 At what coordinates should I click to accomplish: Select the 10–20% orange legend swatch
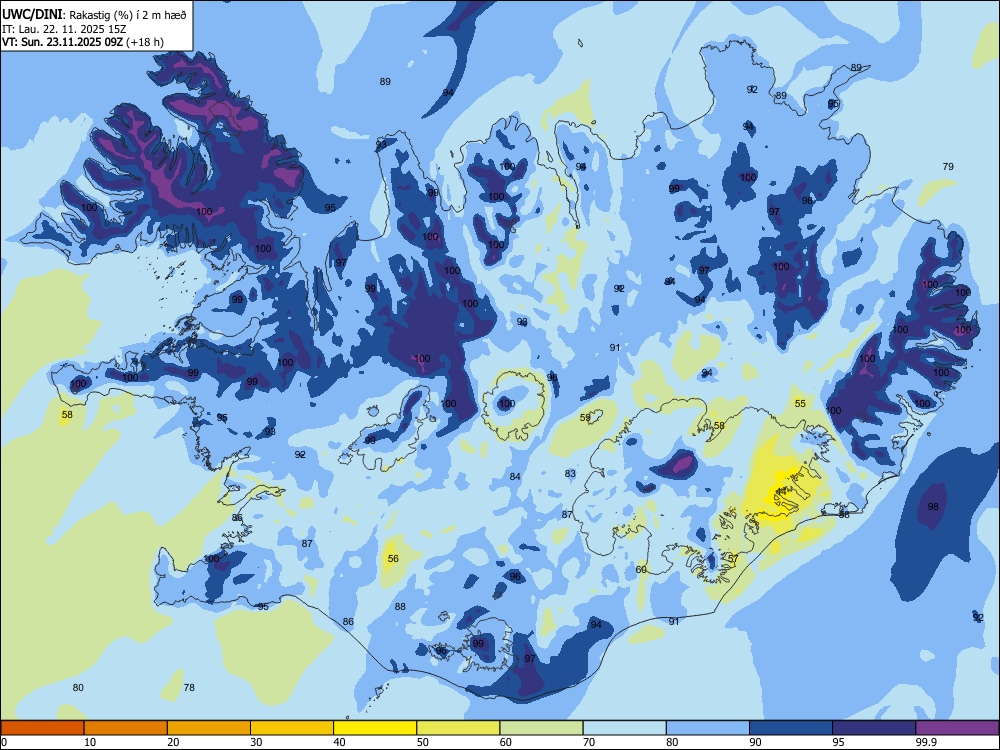pyautogui.click(x=126, y=728)
